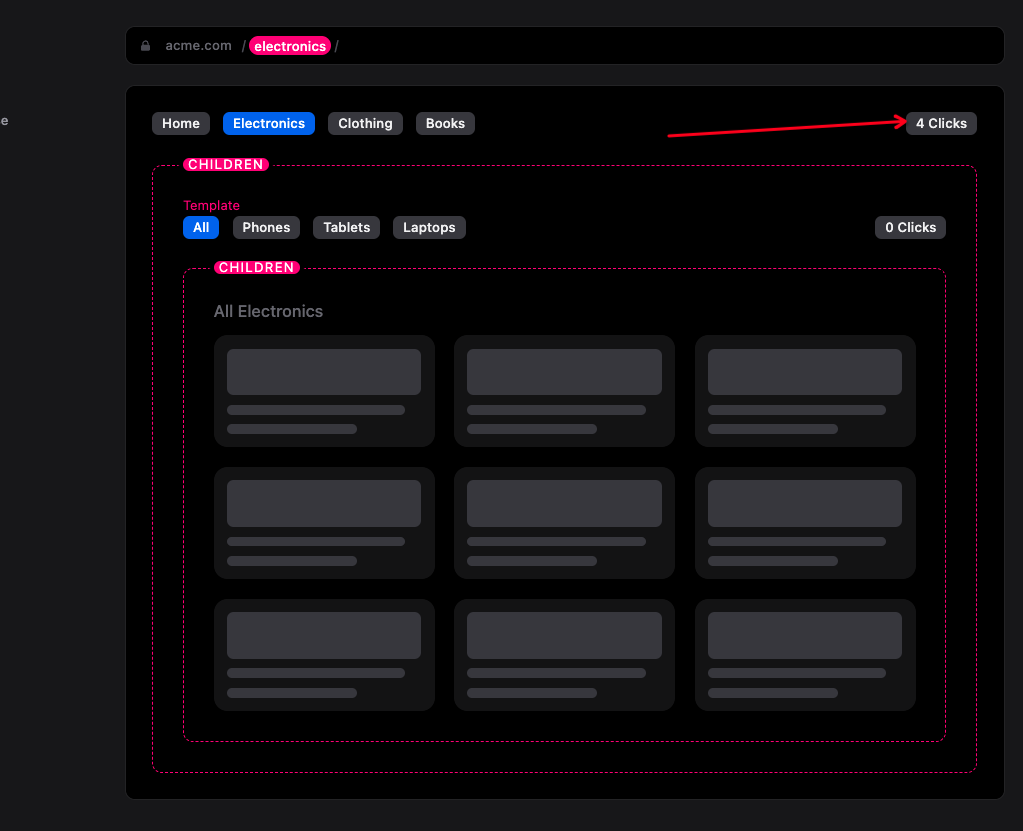Viewport: 1023px width, 831px height.
Task: Switch to the Clothing tab
Action: click(x=365, y=123)
